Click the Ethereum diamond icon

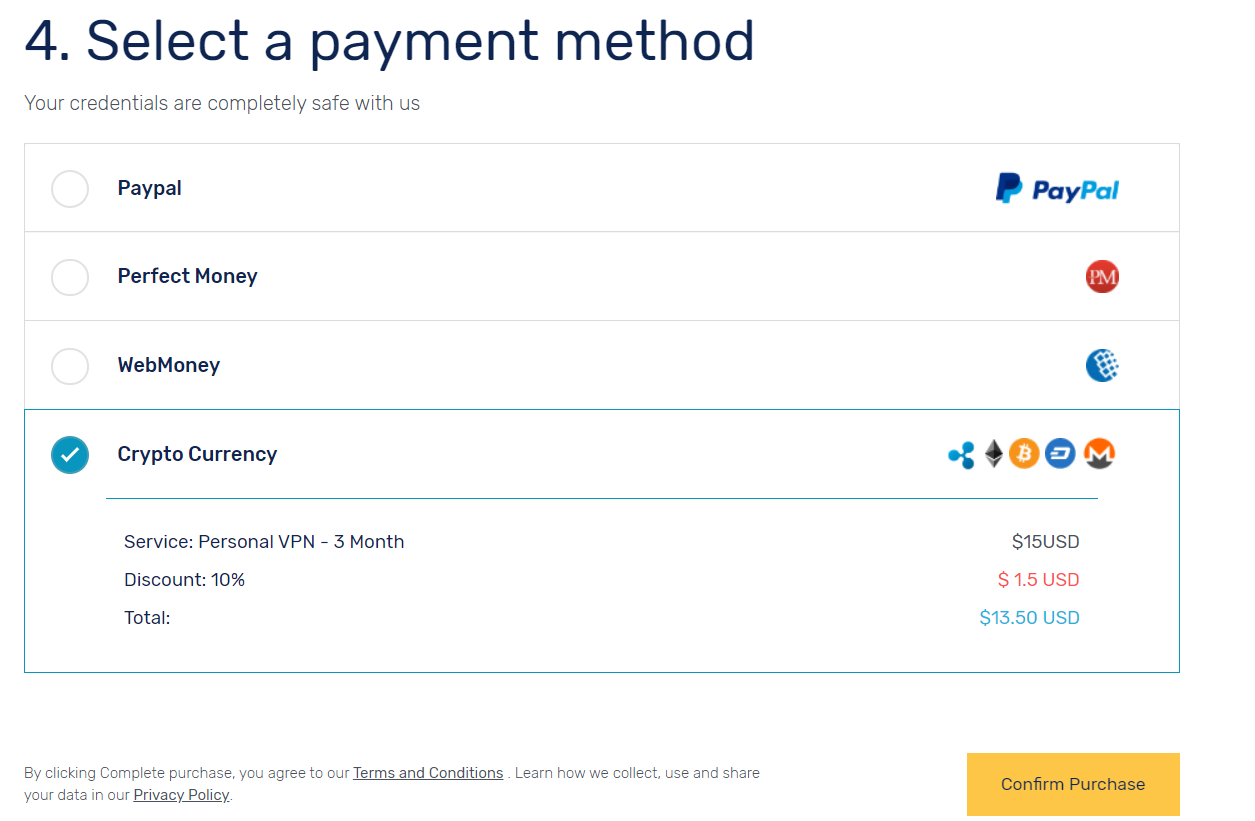point(993,454)
